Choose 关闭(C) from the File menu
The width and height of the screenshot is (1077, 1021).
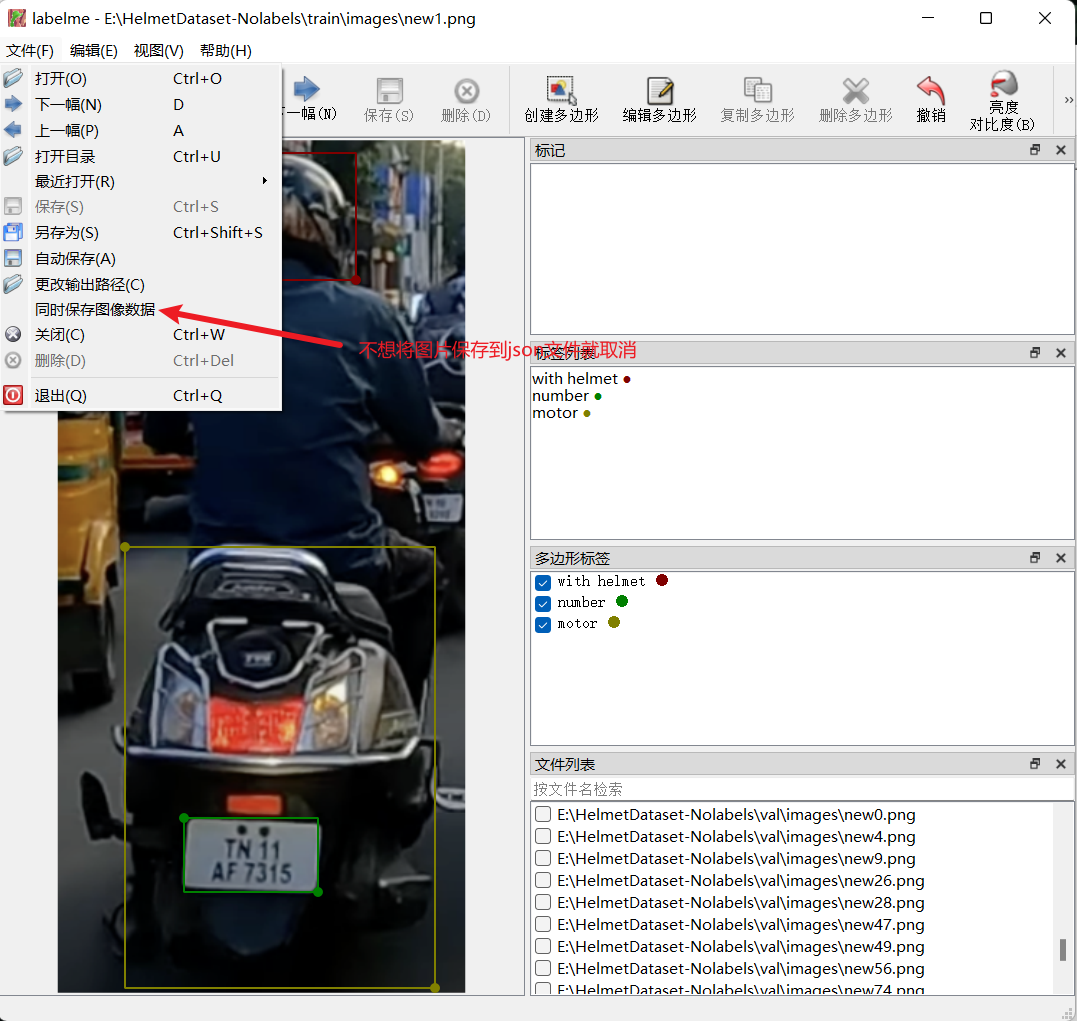click(141, 335)
